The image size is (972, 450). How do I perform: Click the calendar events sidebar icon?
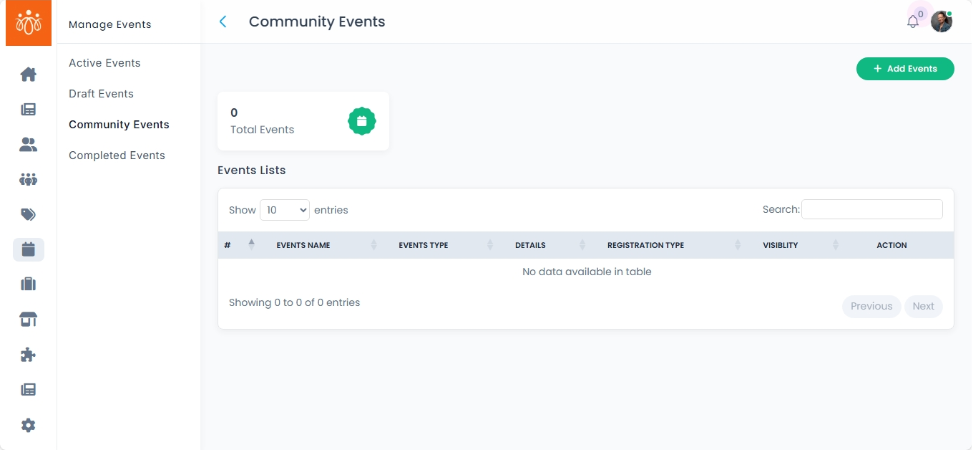pyautogui.click(x=28, y=250)
